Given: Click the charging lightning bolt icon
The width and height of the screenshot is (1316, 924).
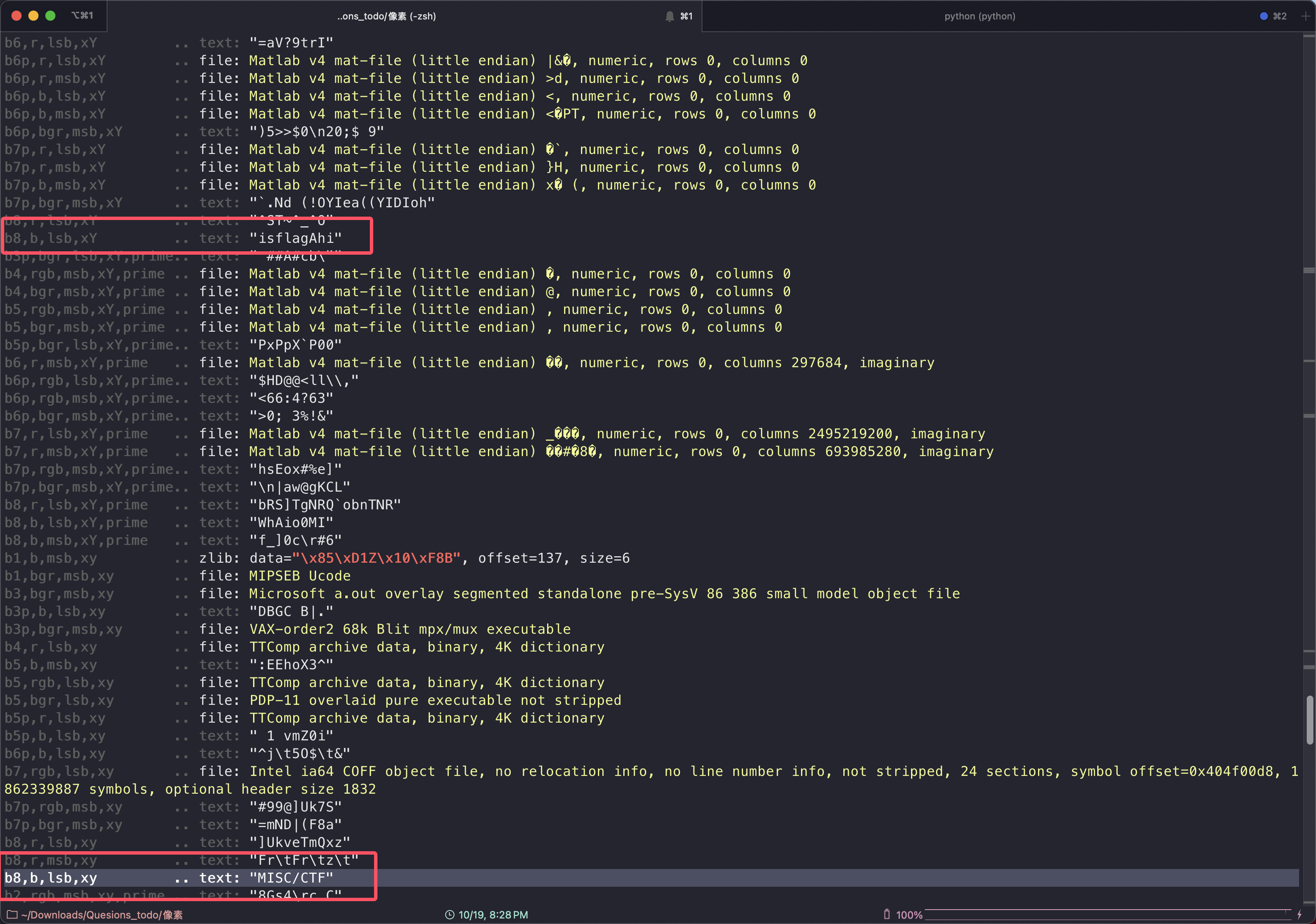Looking at the screenshot, I should click(1299, 915).
